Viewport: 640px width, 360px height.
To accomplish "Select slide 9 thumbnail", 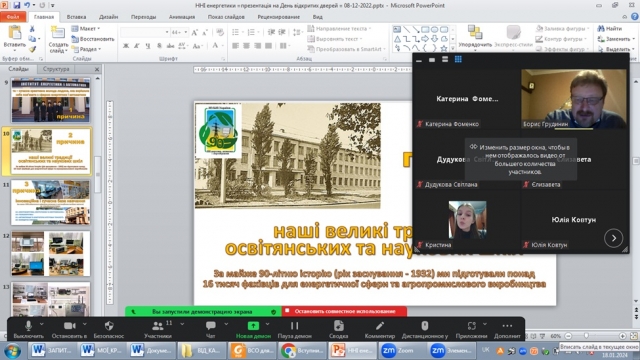I will pyautogui.click(x=50, y=100).
